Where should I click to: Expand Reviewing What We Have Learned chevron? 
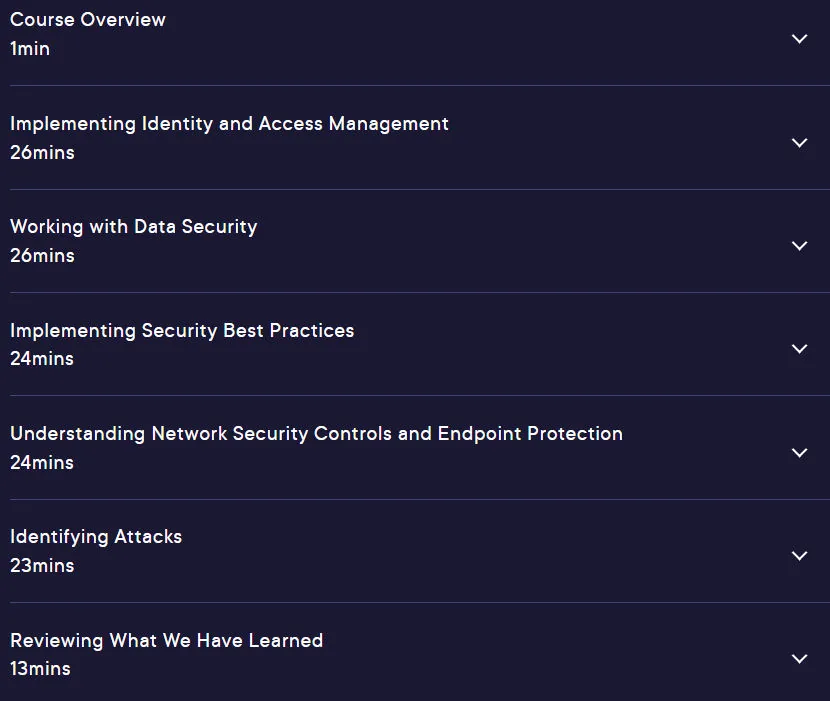tap(799, 659)
